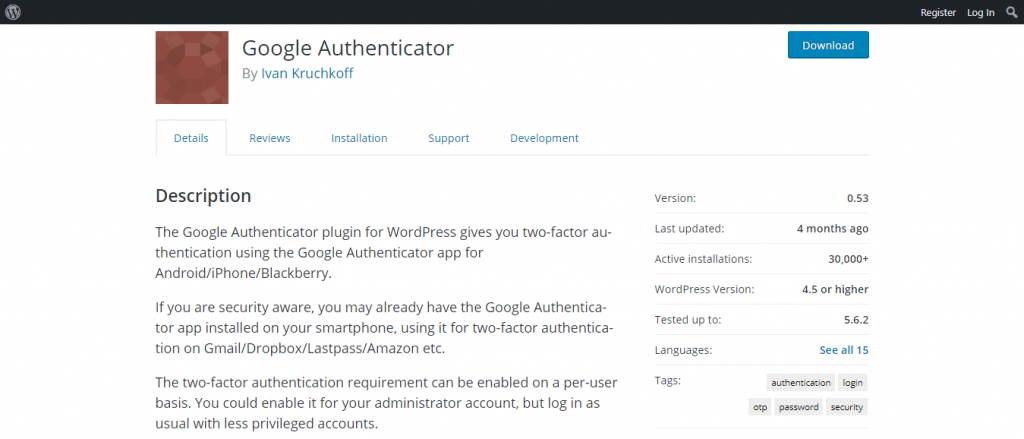Select the otp tag
Viewport: 1024px width, 439px height.
point(760,407)
